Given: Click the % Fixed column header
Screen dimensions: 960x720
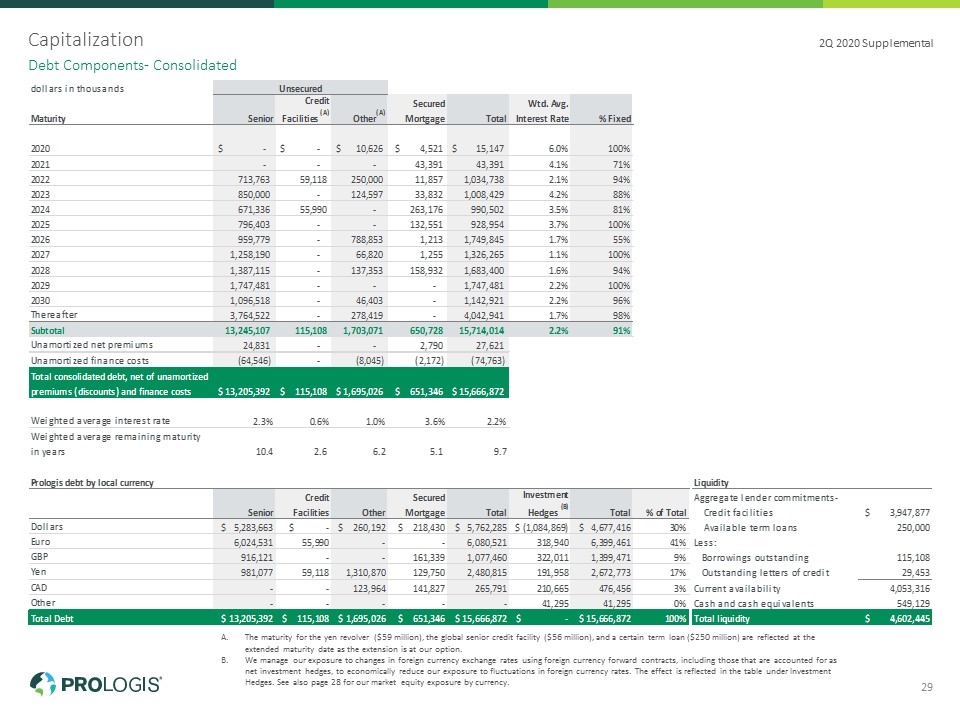Looking at the screenshot, I should click(615, 119).
